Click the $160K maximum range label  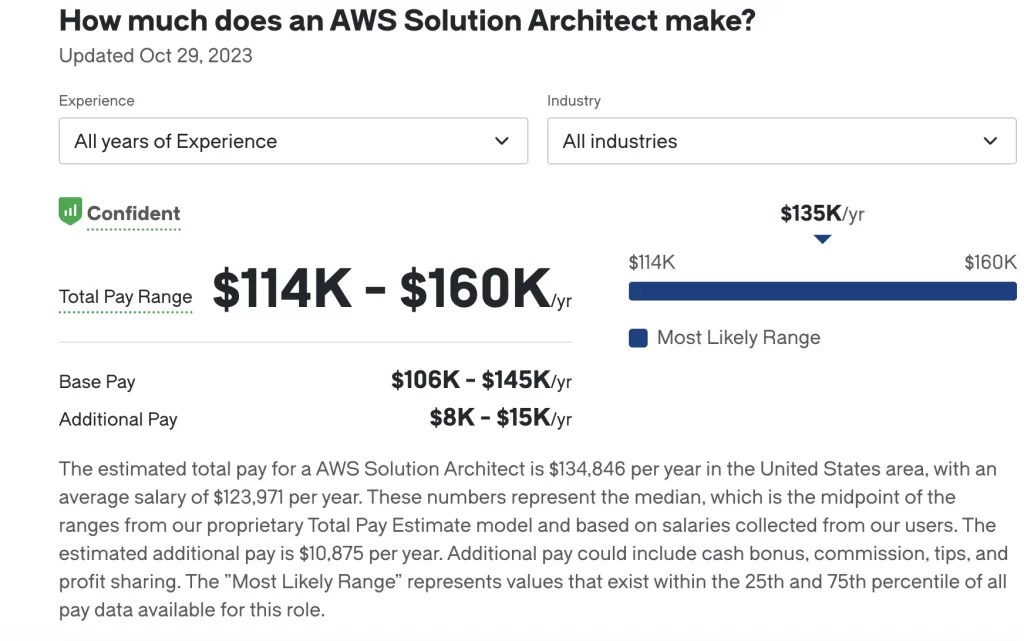pos(989,262)
